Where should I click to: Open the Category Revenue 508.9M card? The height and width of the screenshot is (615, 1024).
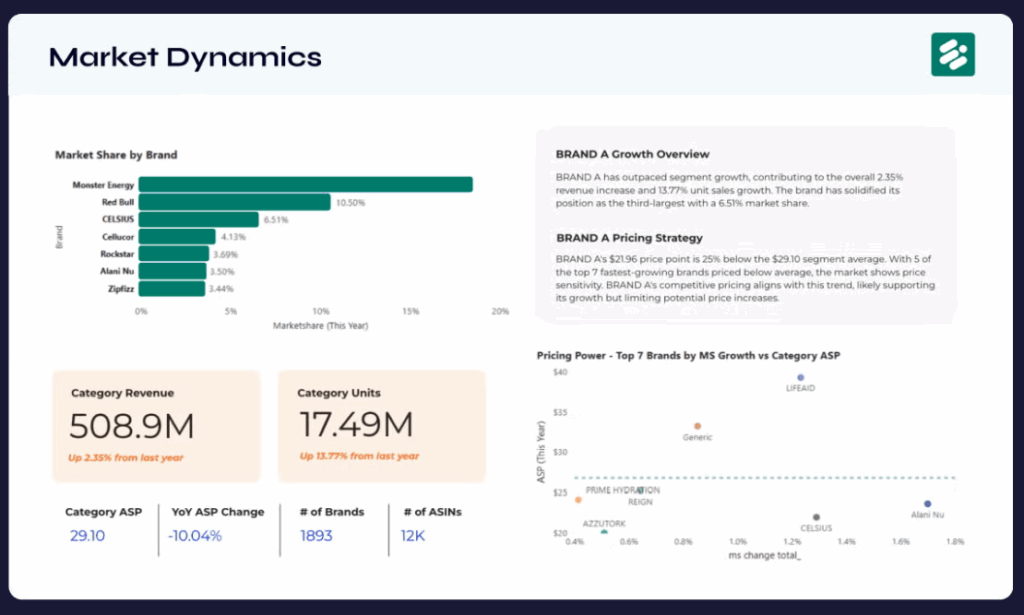pos(156,426)
